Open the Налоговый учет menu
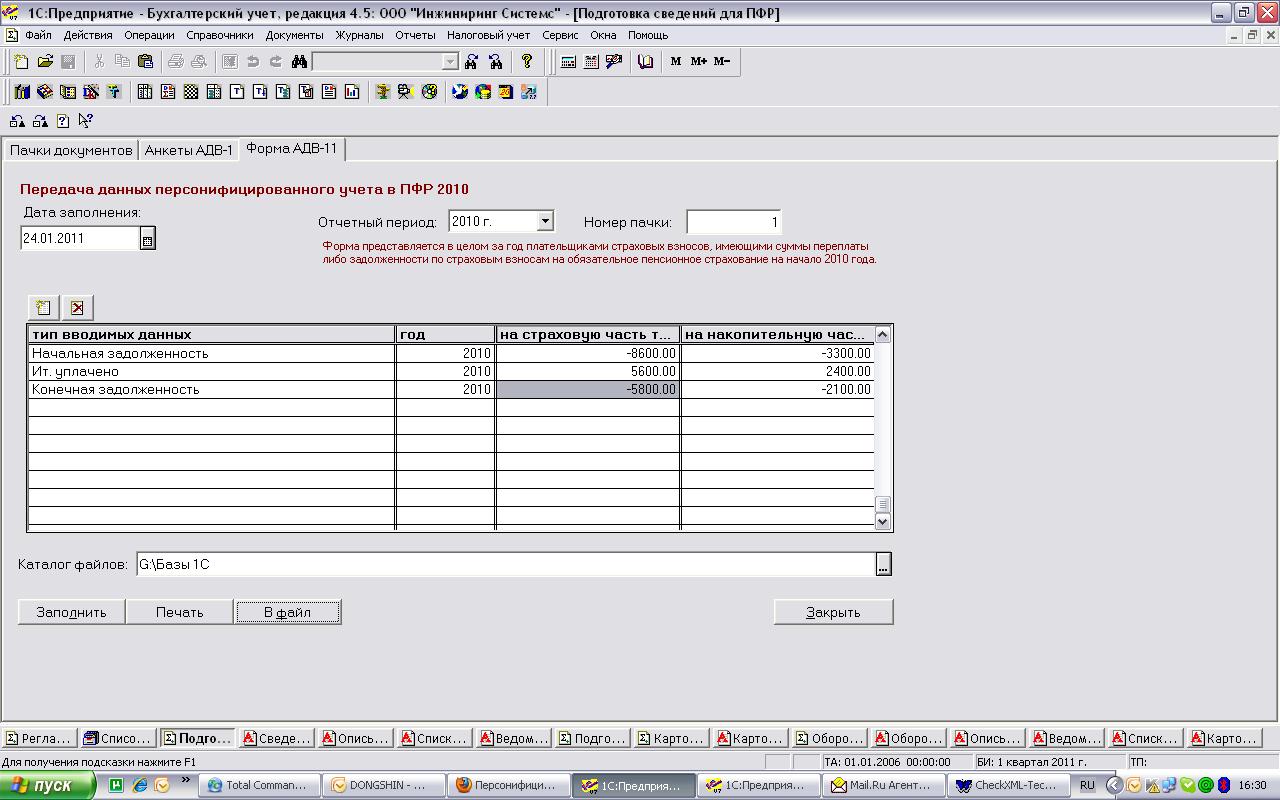Screen dimensions: 1280x800 click(x=488, y=35)
